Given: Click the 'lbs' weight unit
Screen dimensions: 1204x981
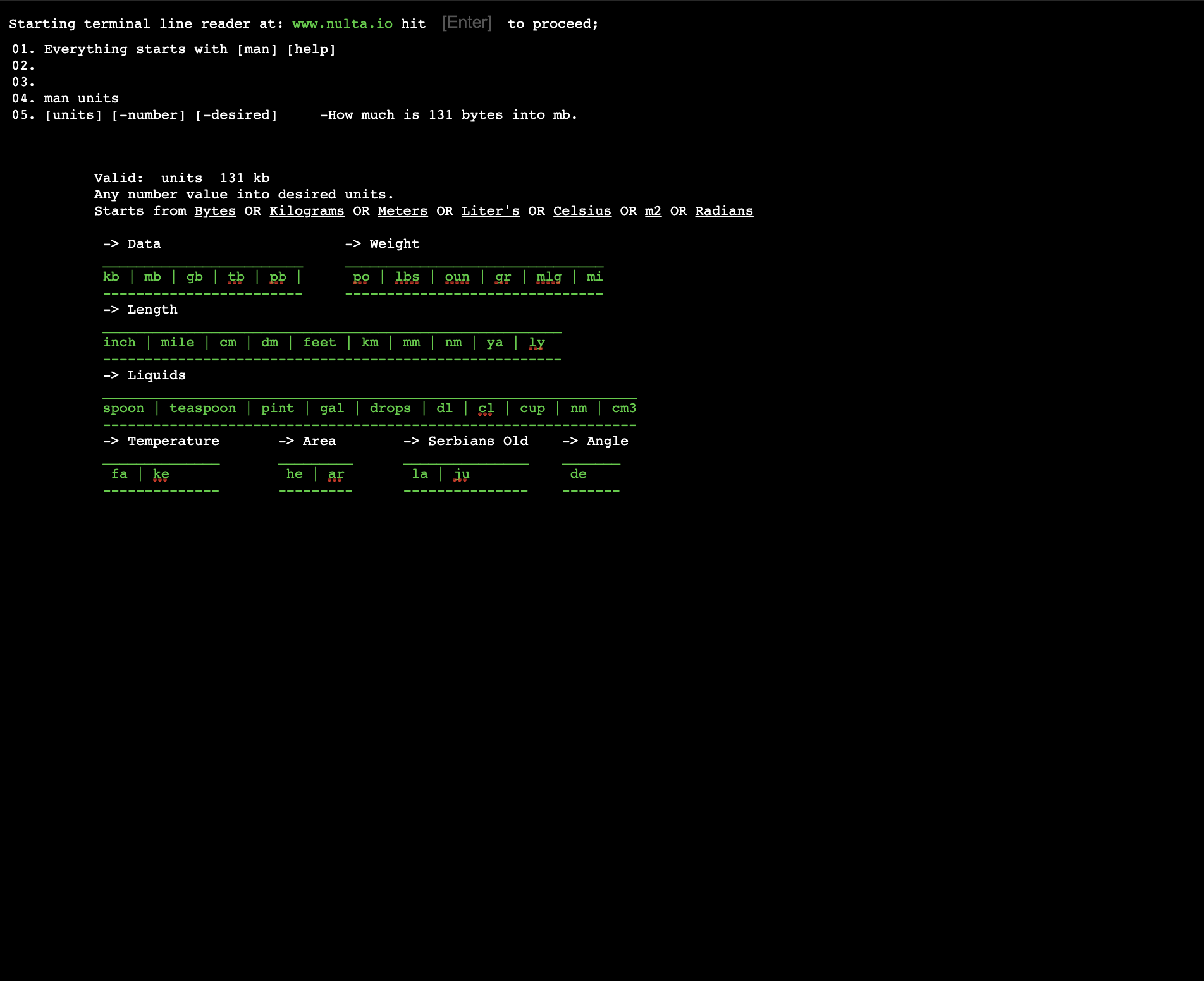Looking at the screenshot, I should (x=407, y=277).
